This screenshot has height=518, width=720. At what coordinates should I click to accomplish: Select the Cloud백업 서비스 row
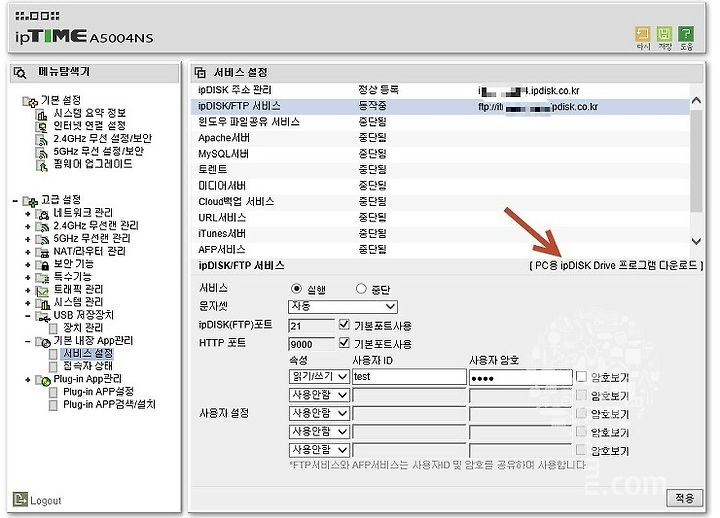[x=440, y=202]
